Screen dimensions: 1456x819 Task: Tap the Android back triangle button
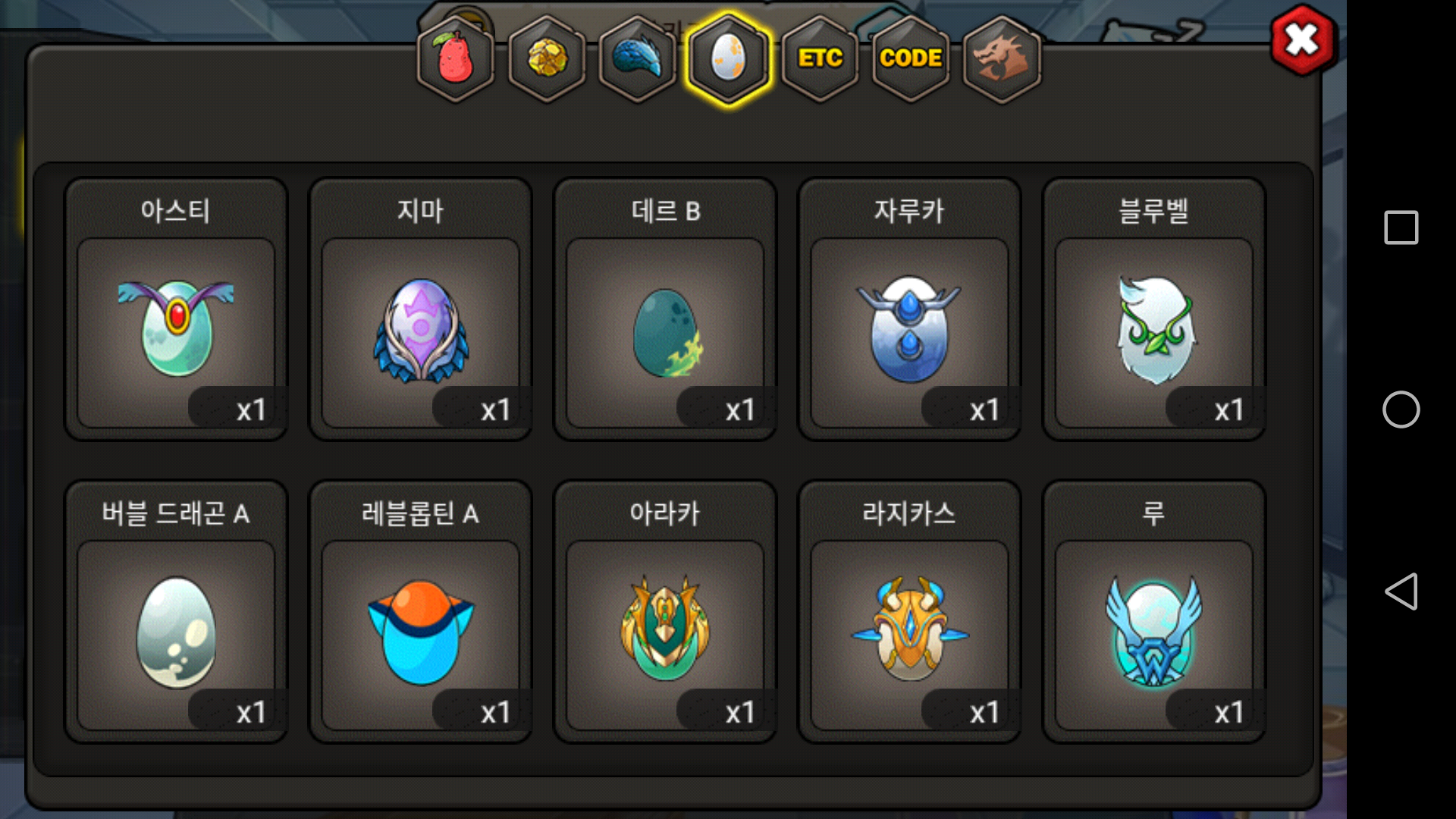1401,591
